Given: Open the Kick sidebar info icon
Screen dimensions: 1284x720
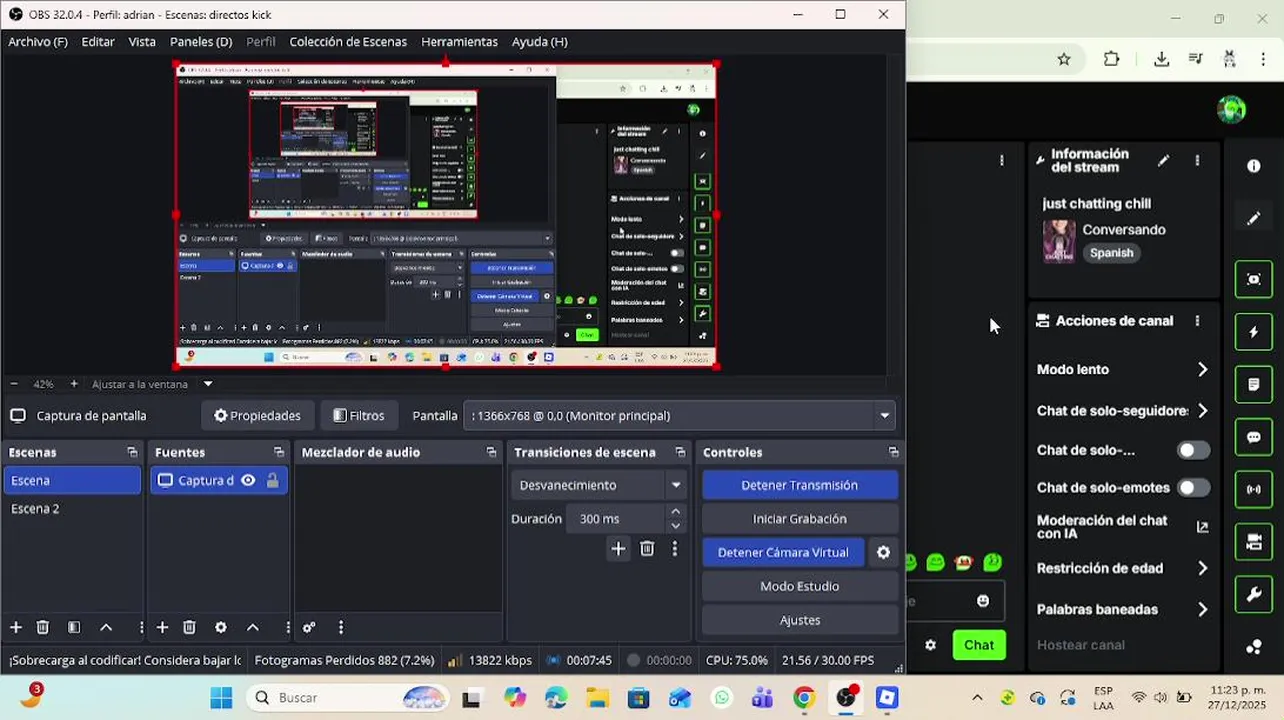Looking at the screenshot, I should pyautogui.click(x=1254, y=166).
